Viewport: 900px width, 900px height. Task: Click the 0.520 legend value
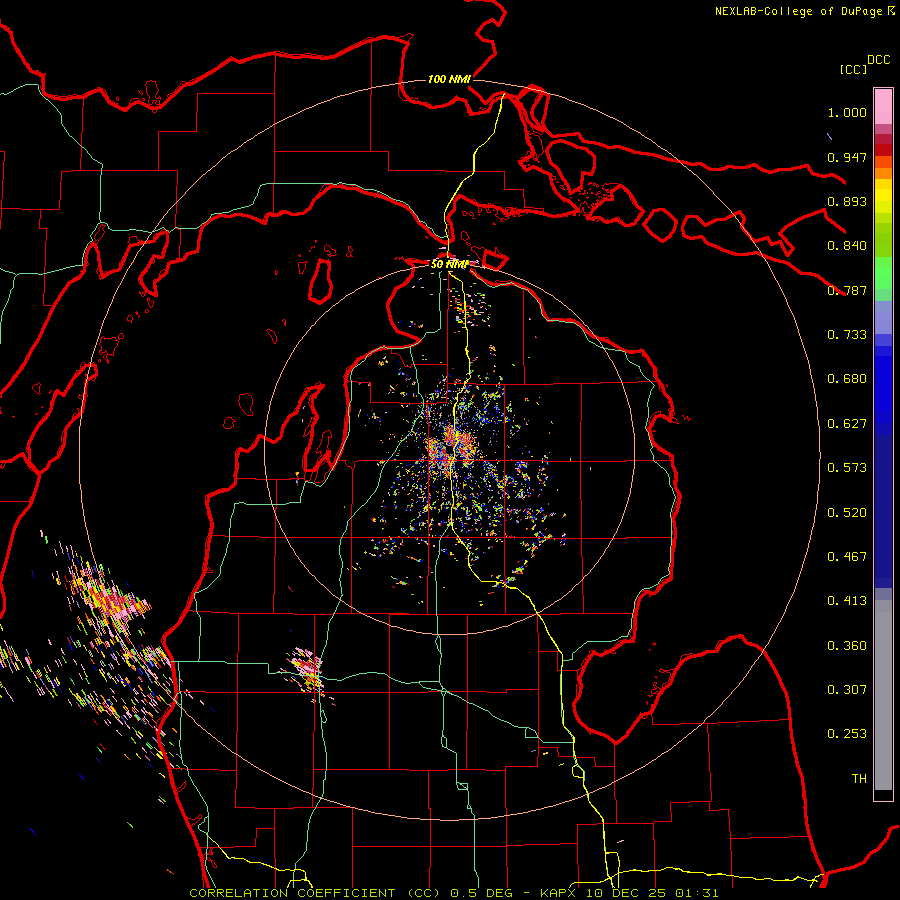pyautogui.click(x=847, y=513)
